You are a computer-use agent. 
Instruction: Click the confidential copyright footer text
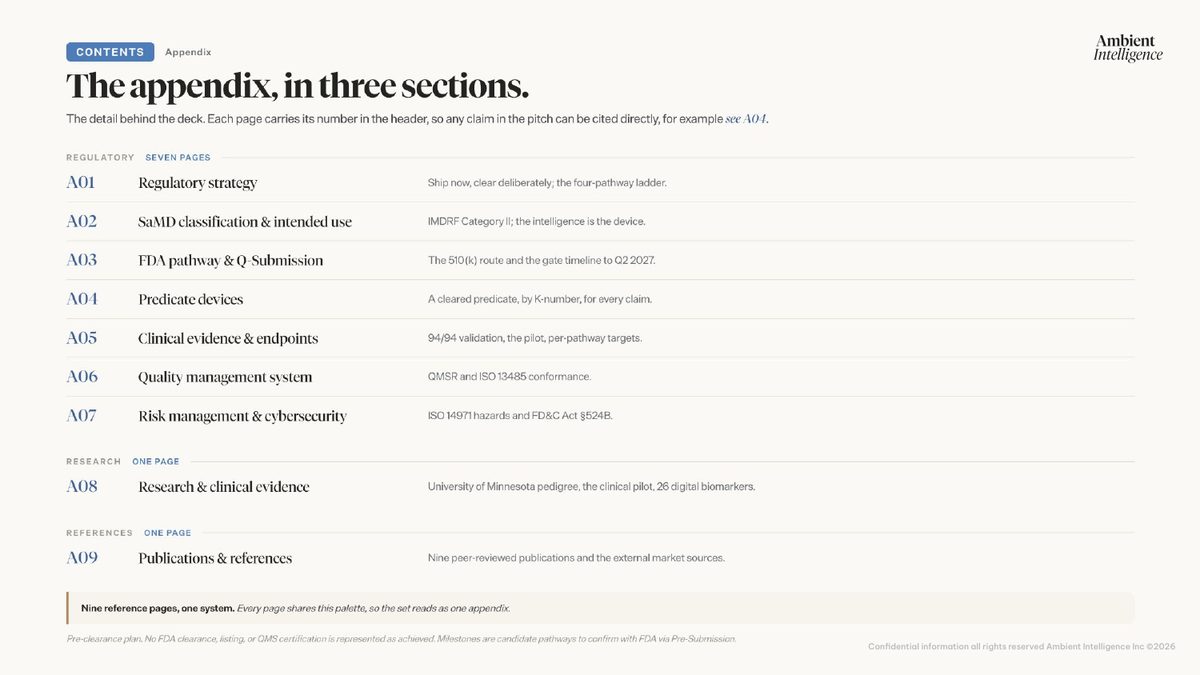click(1022, 646)
